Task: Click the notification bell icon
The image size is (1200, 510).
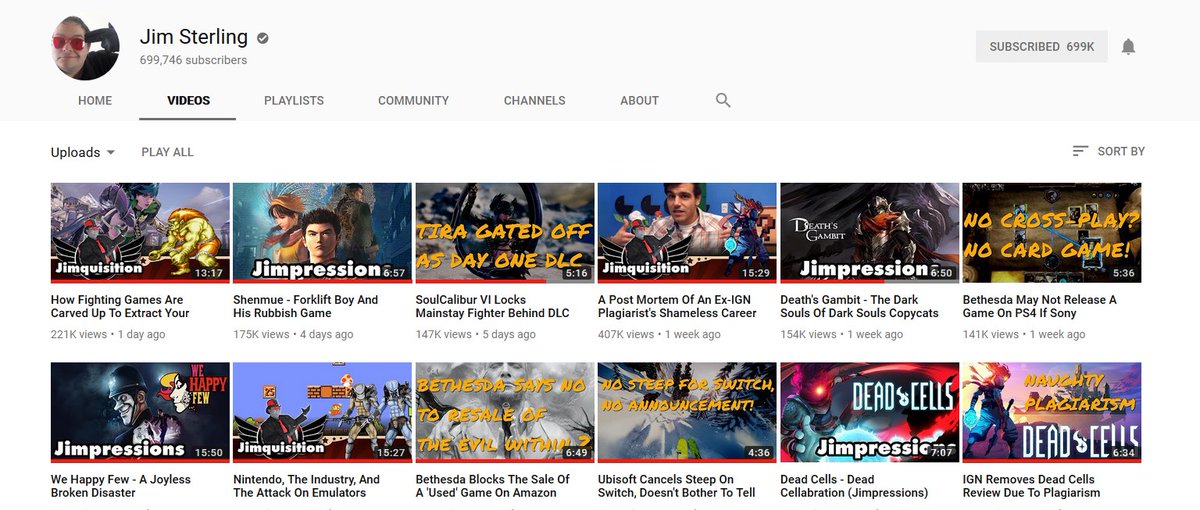Action: [1128, 46]
